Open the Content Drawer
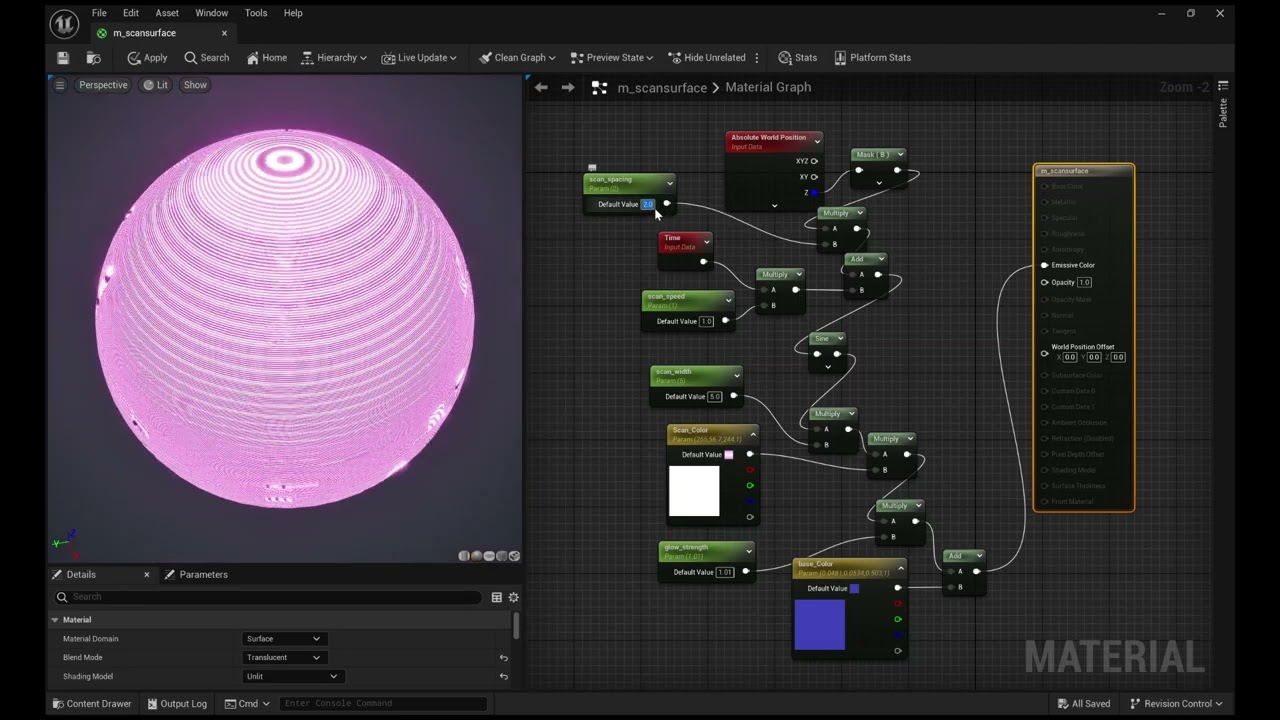 [x=91, y=704]
